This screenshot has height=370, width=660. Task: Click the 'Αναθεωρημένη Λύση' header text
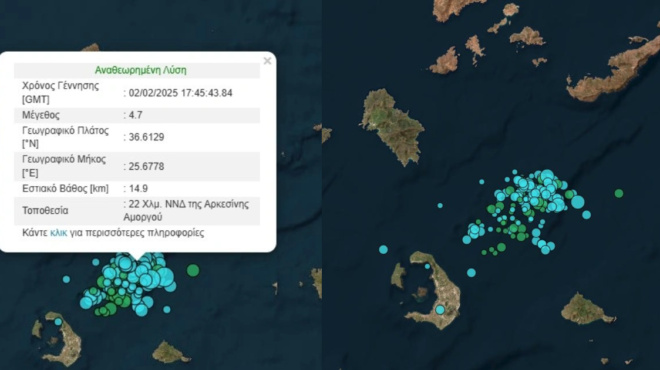141,70
